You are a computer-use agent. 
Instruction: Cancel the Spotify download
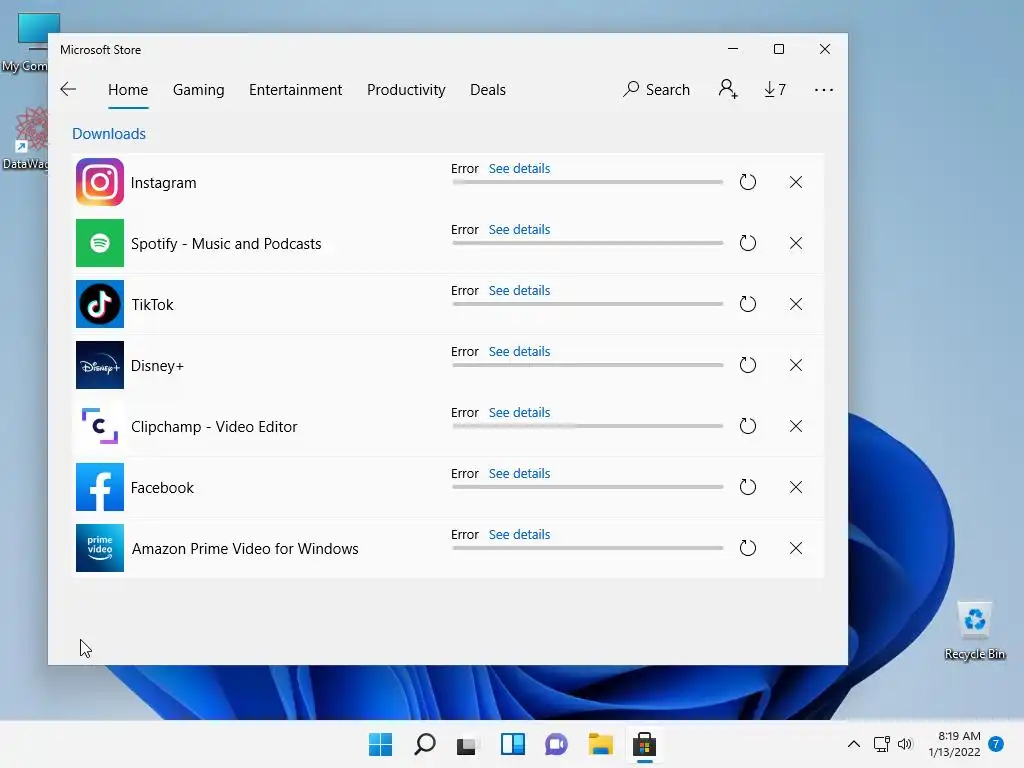(795, 243)
